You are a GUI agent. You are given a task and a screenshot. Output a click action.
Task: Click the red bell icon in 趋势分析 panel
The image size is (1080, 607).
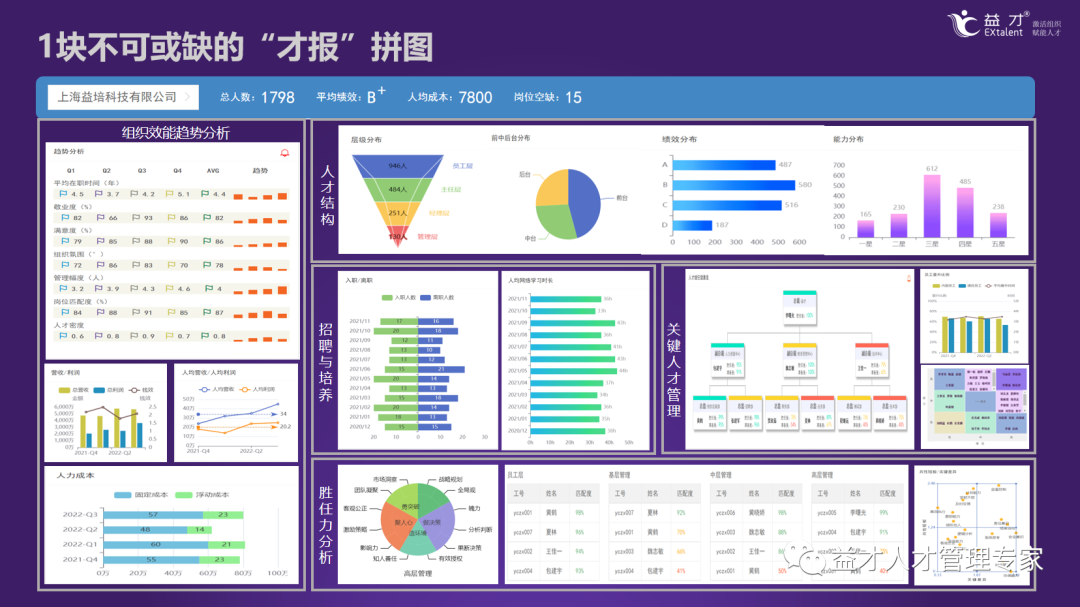pyautogui.click(x=284, y=153)
